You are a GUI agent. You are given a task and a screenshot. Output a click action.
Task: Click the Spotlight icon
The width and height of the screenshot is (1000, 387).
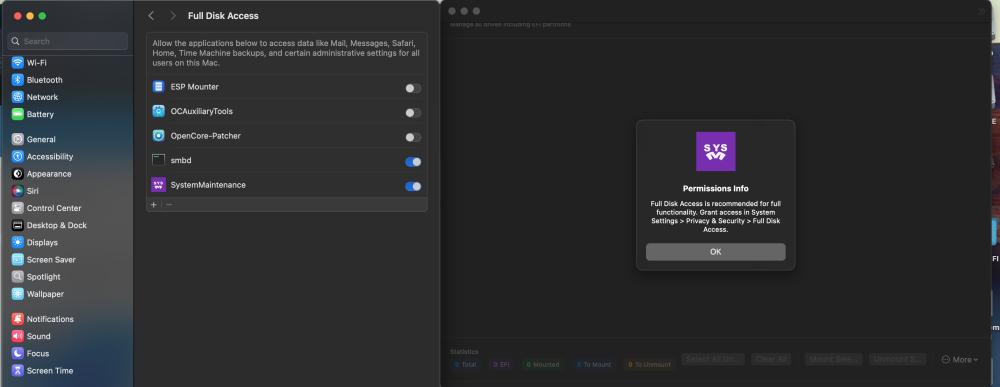click(17, 277)
